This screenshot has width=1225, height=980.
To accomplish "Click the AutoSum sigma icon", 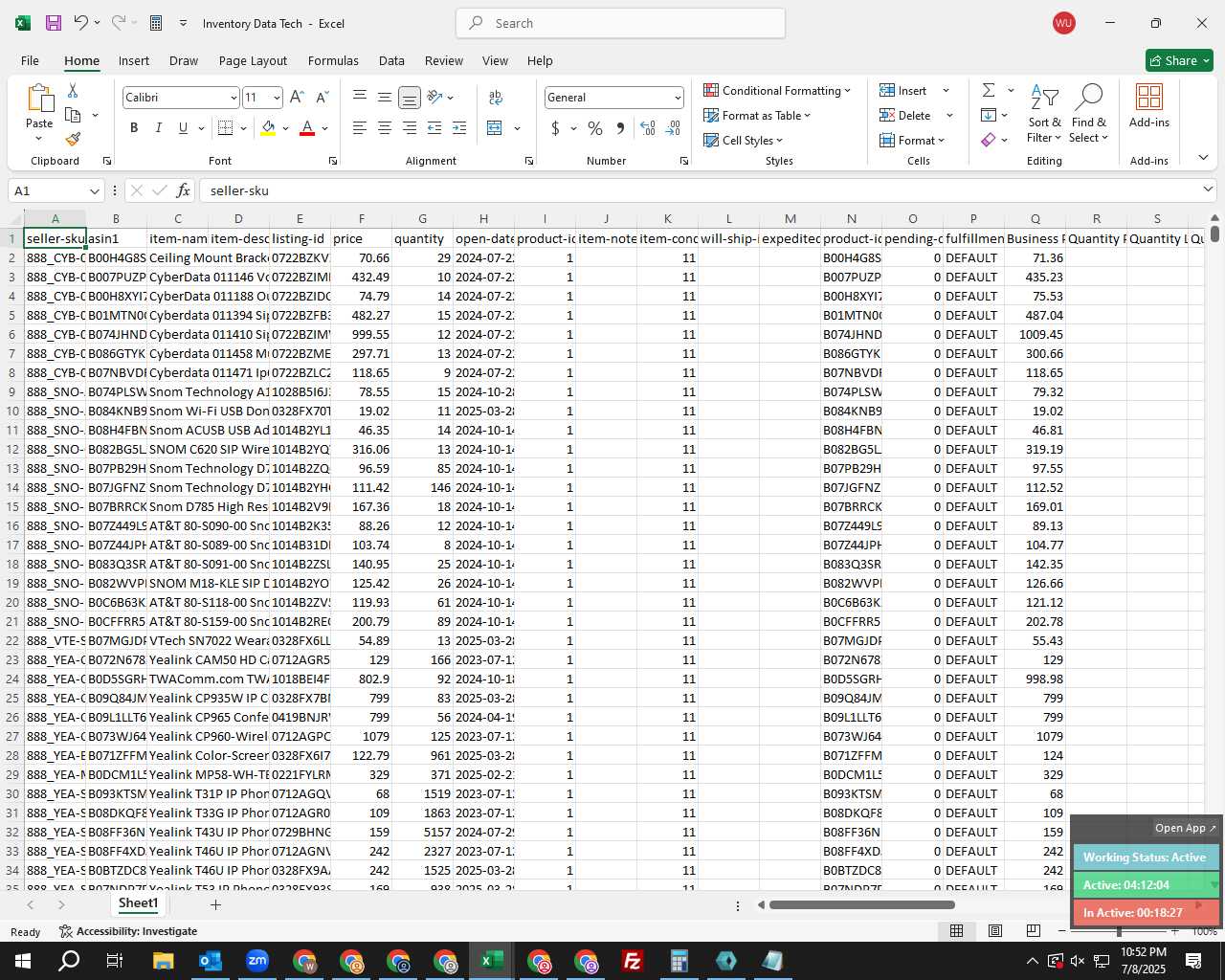I will pos(989,90).
